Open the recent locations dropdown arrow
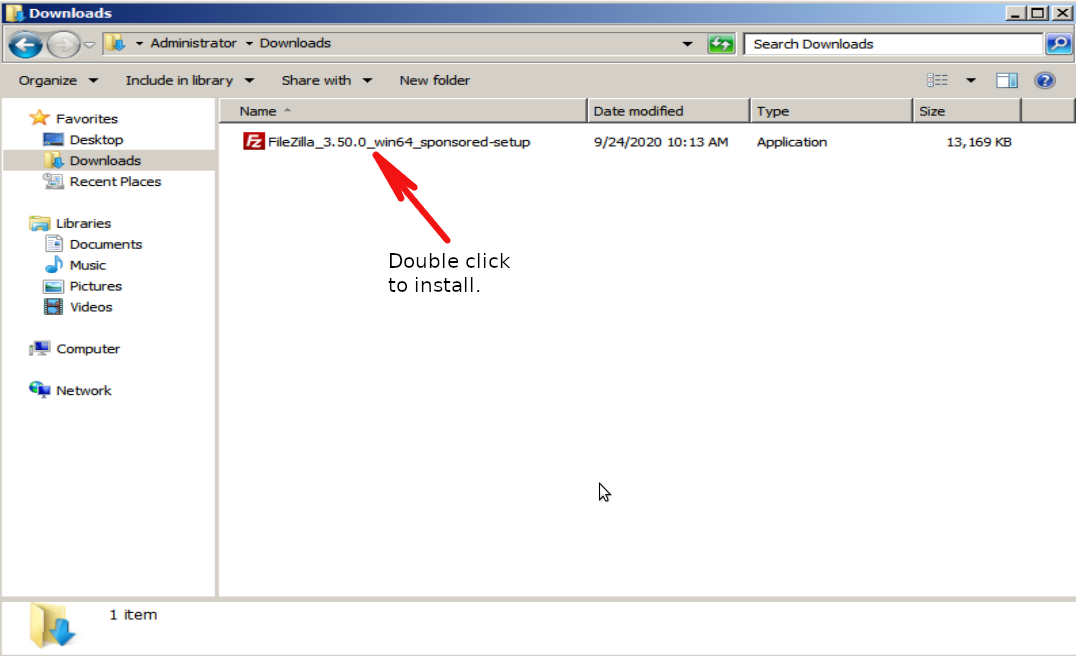This screenshot has height=656, width=1076. pyautogui.click(x=89, y=45)
